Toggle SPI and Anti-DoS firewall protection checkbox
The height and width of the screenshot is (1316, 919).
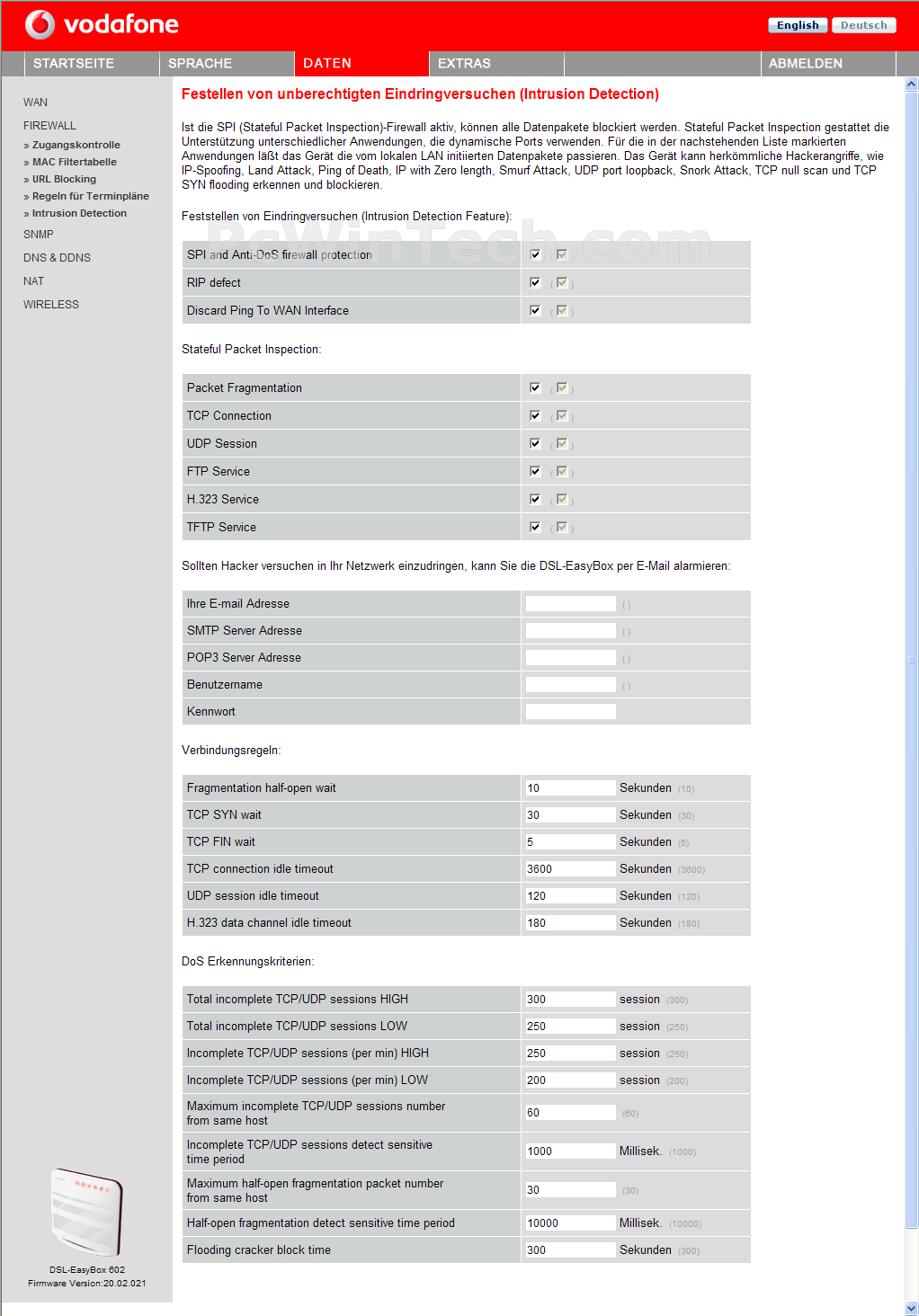coord(535,254)
